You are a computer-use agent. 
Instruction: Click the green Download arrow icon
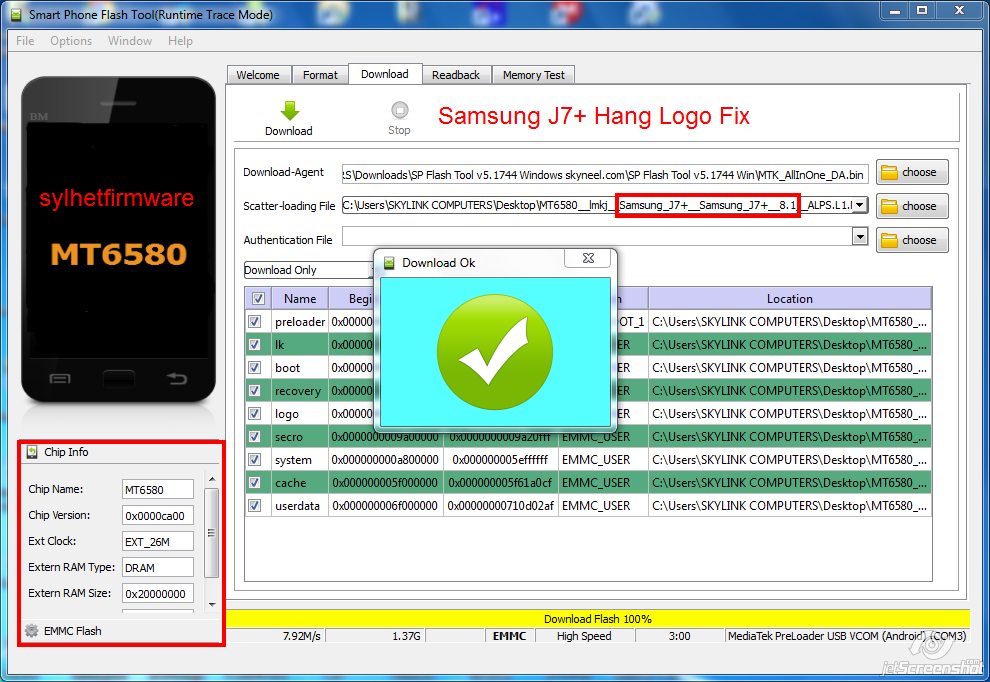point(290,111)
